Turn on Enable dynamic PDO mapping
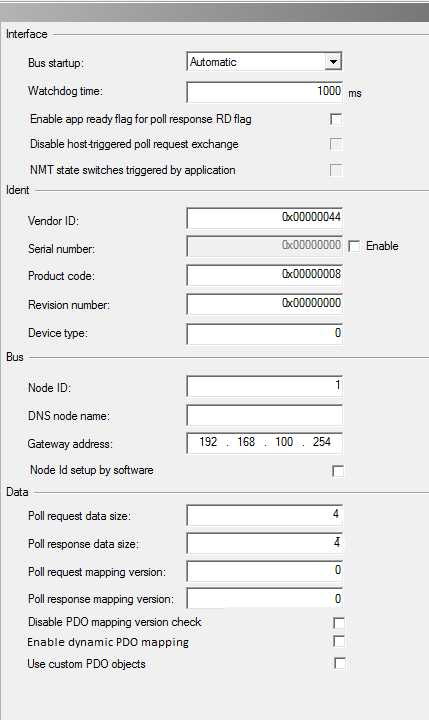The width and height of the screenshot is (429, 720). point(339,641)
